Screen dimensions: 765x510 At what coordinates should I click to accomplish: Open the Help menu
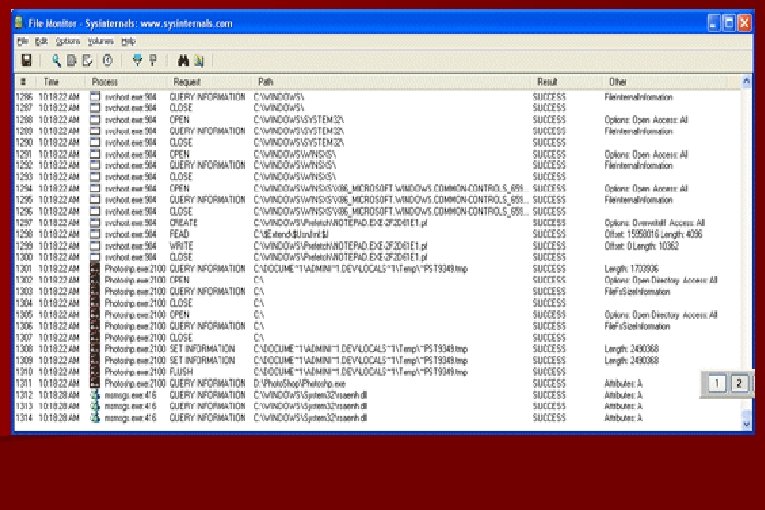(x=128, y=41)
